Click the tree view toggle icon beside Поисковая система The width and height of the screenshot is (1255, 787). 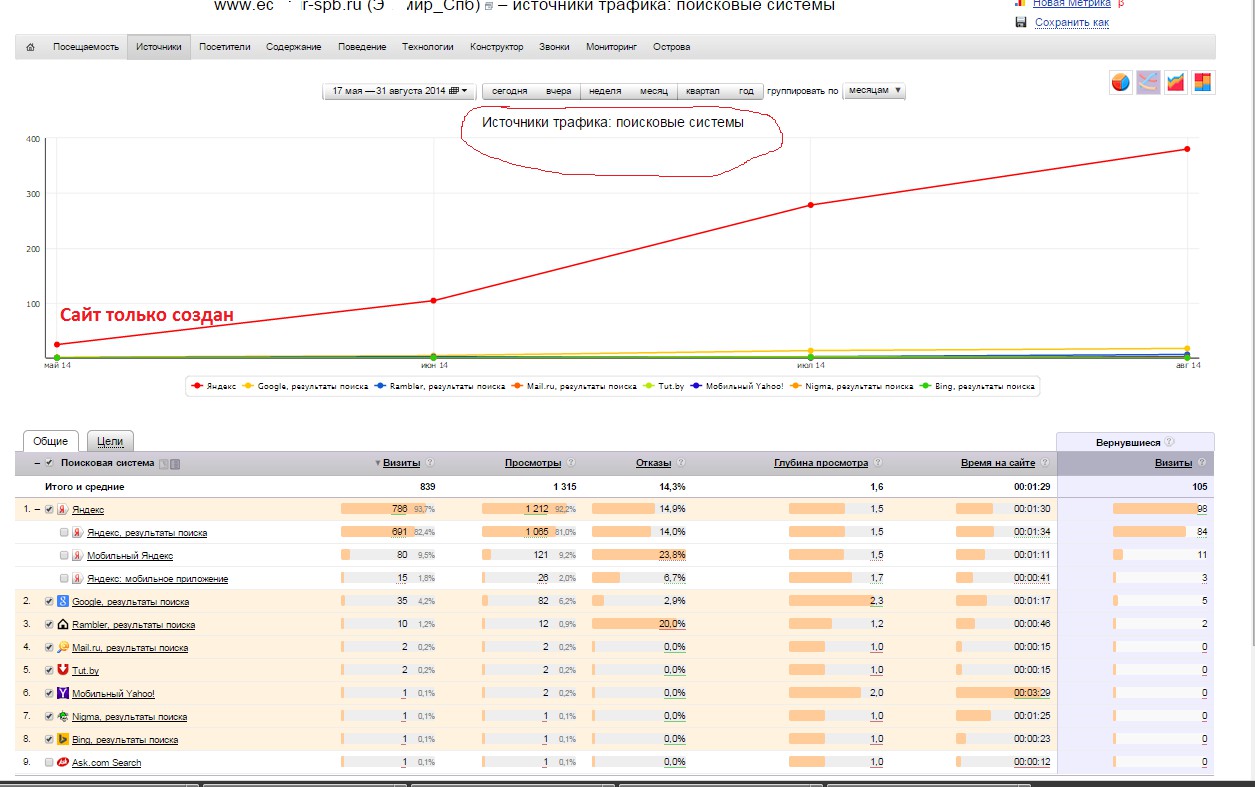164,463
